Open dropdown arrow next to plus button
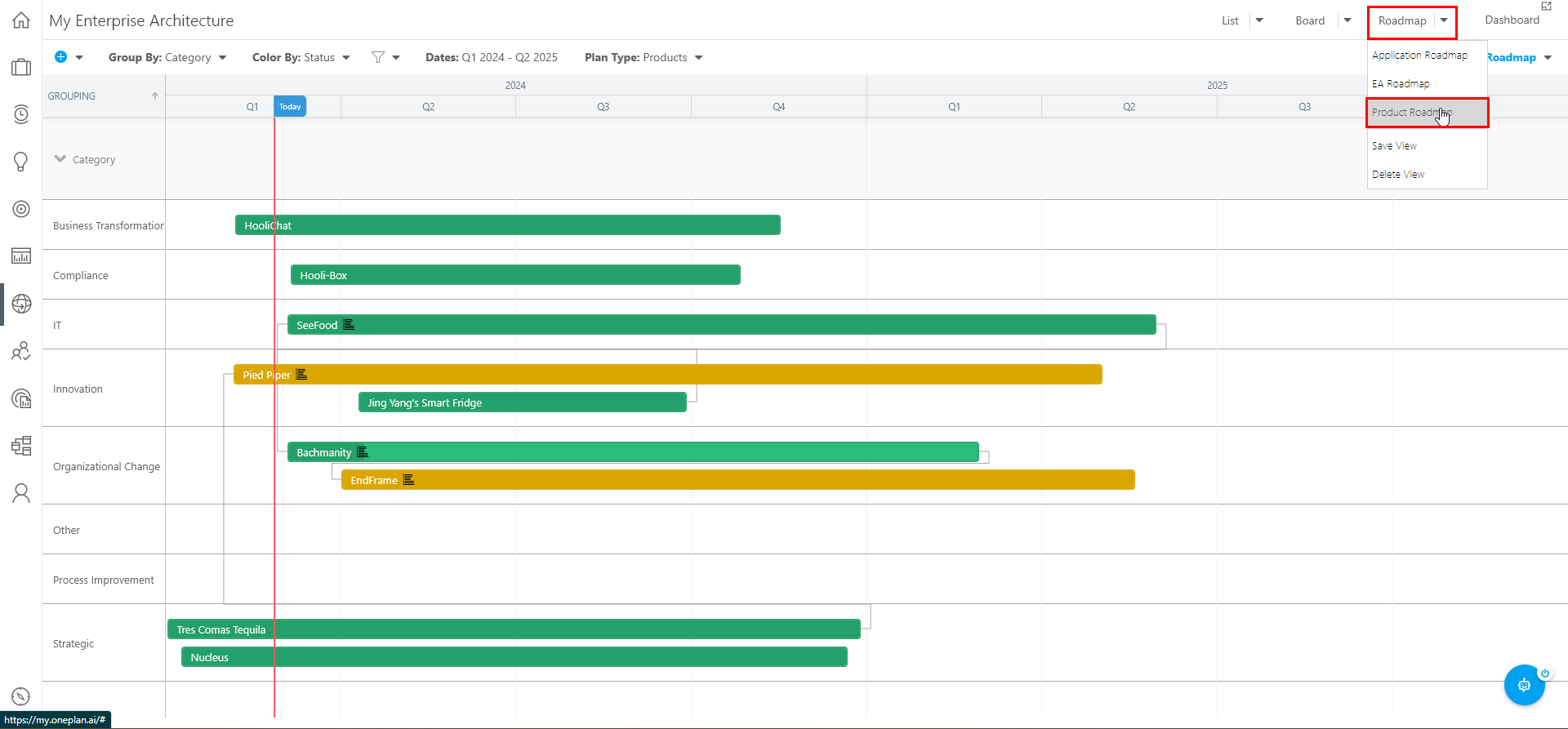The image size is (1568, 729). [x=79, y=58]
